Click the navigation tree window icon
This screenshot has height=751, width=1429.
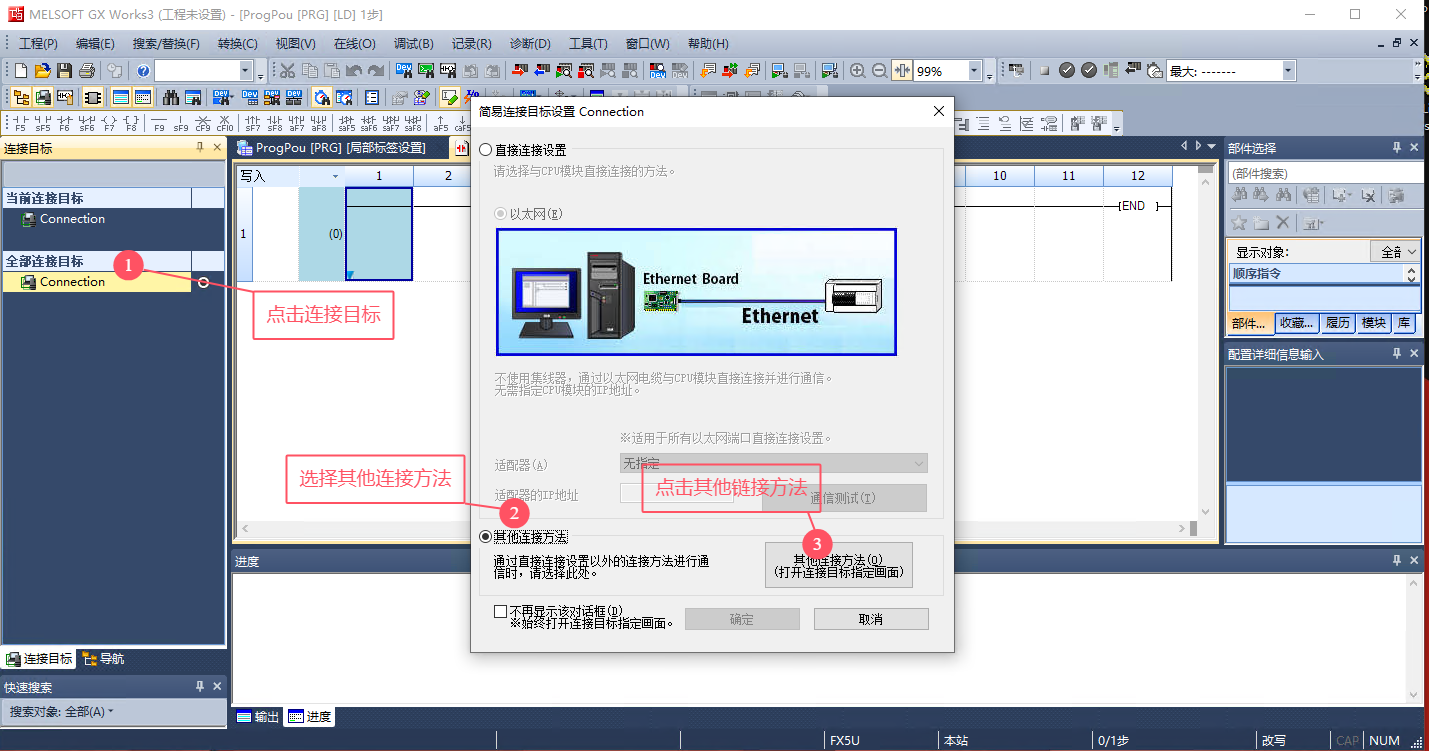20,97
